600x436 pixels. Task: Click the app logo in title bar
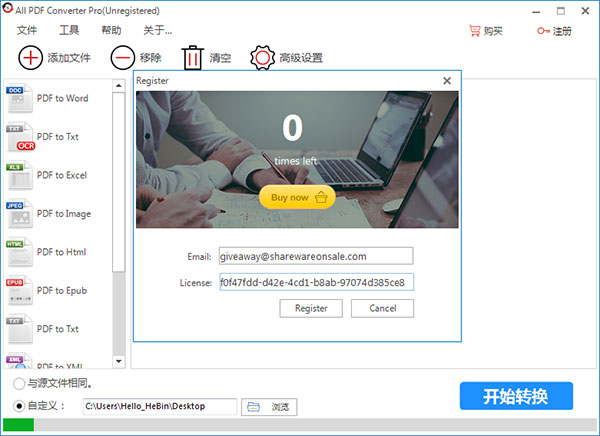click(x=7, y=8)
